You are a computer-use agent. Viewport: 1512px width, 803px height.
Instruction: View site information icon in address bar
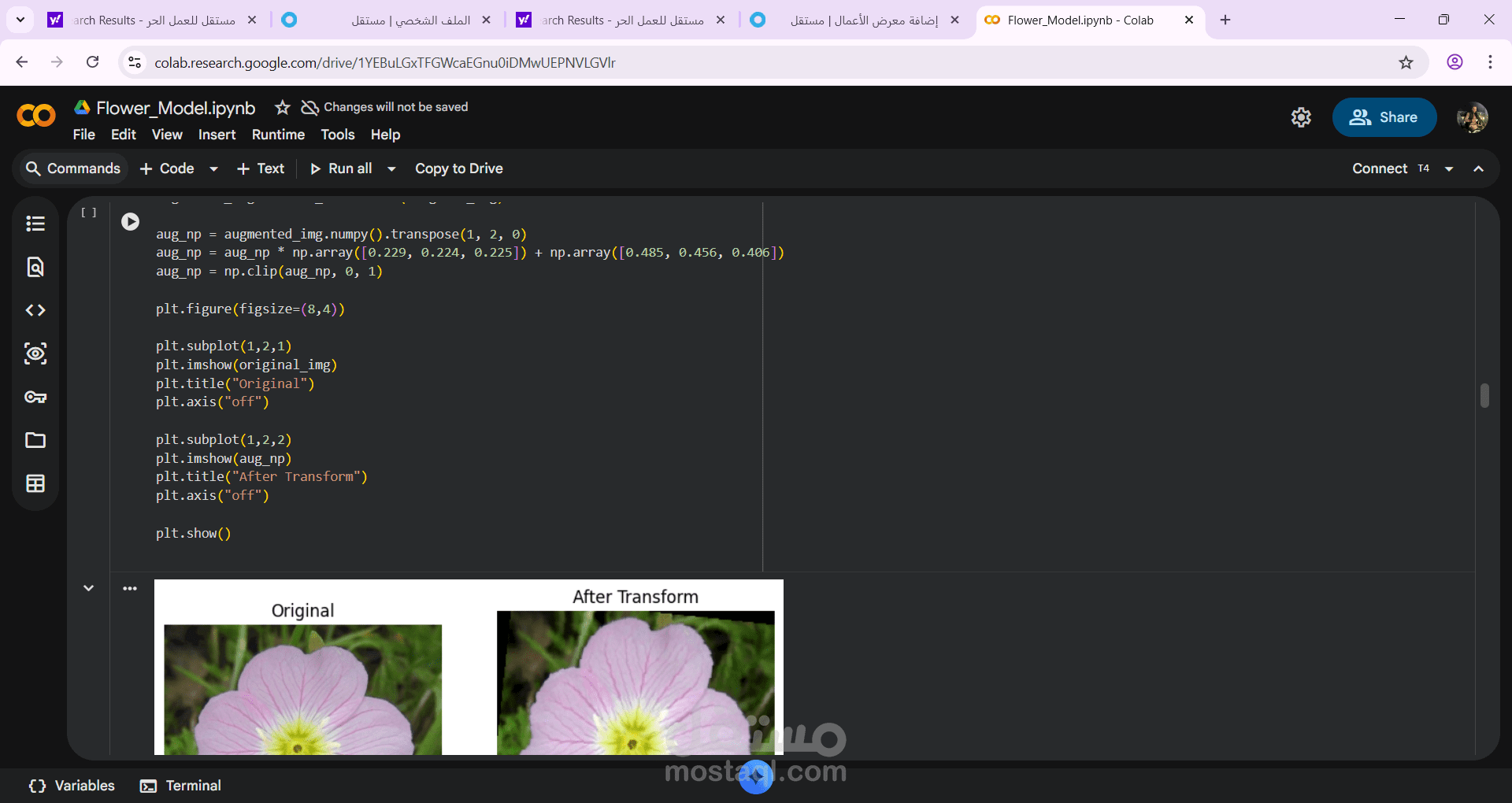pos(135,62)
